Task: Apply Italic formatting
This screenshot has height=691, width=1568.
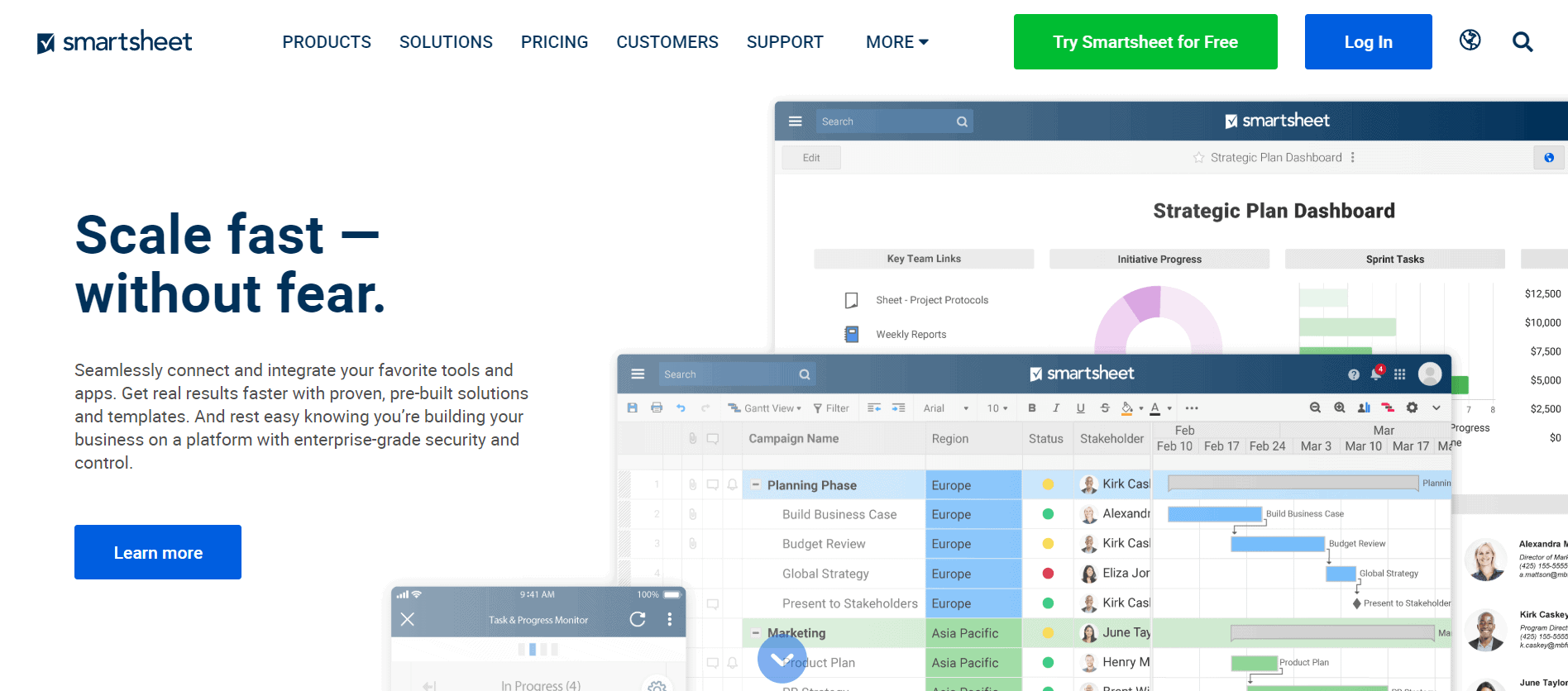Action: pos(1056,407)
